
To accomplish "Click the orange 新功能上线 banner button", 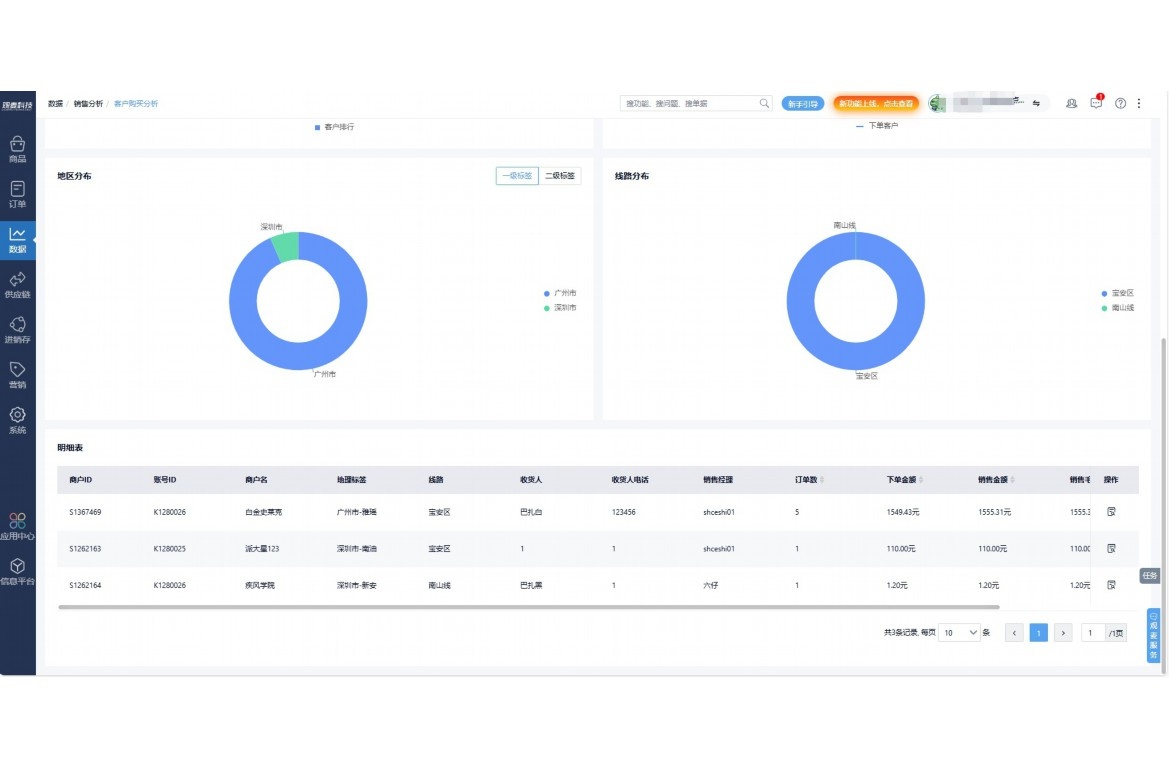I will coord(876,103).
